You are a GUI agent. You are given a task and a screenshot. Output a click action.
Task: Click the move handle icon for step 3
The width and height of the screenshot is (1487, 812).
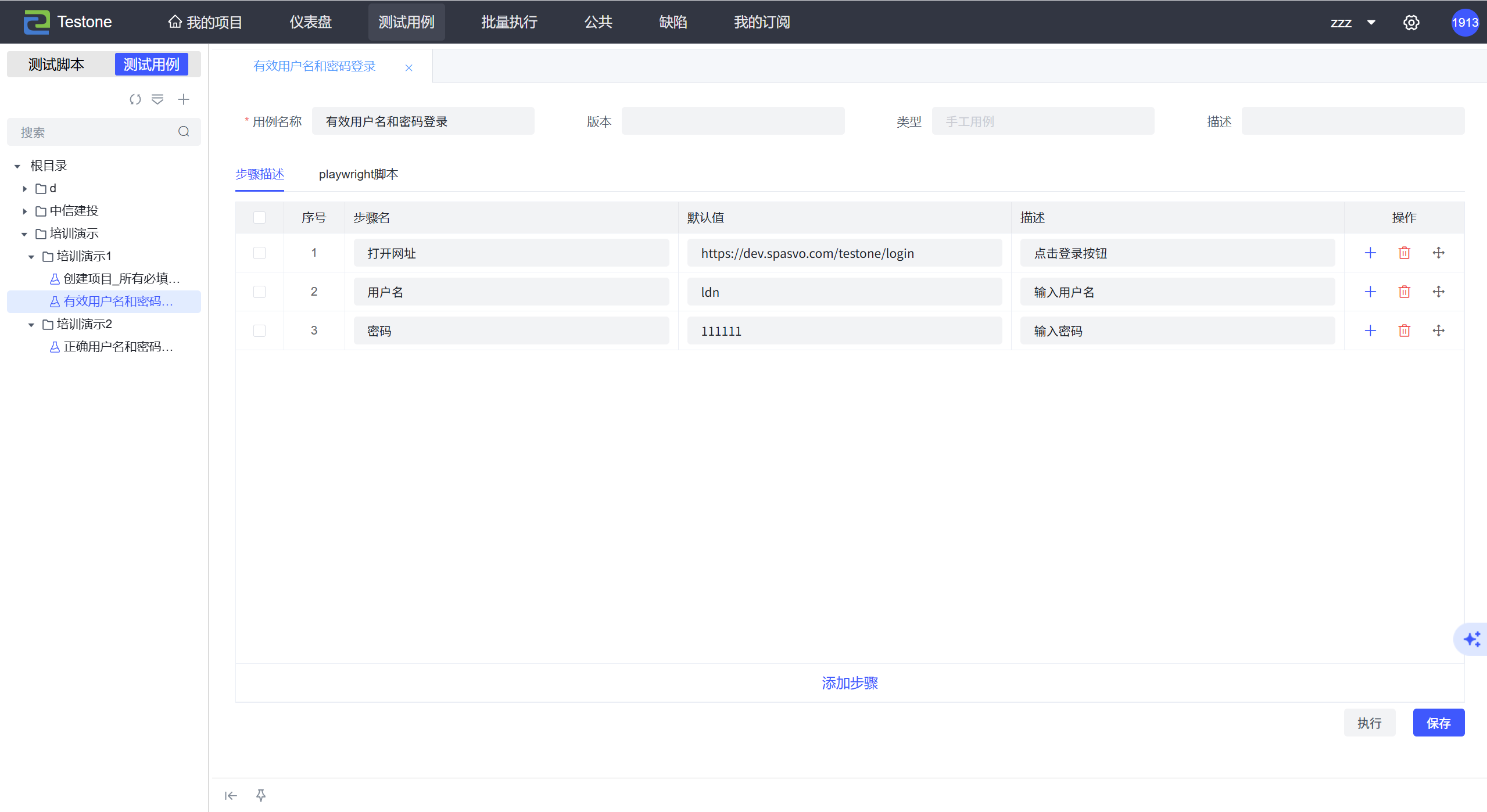tap(1439, 330)
